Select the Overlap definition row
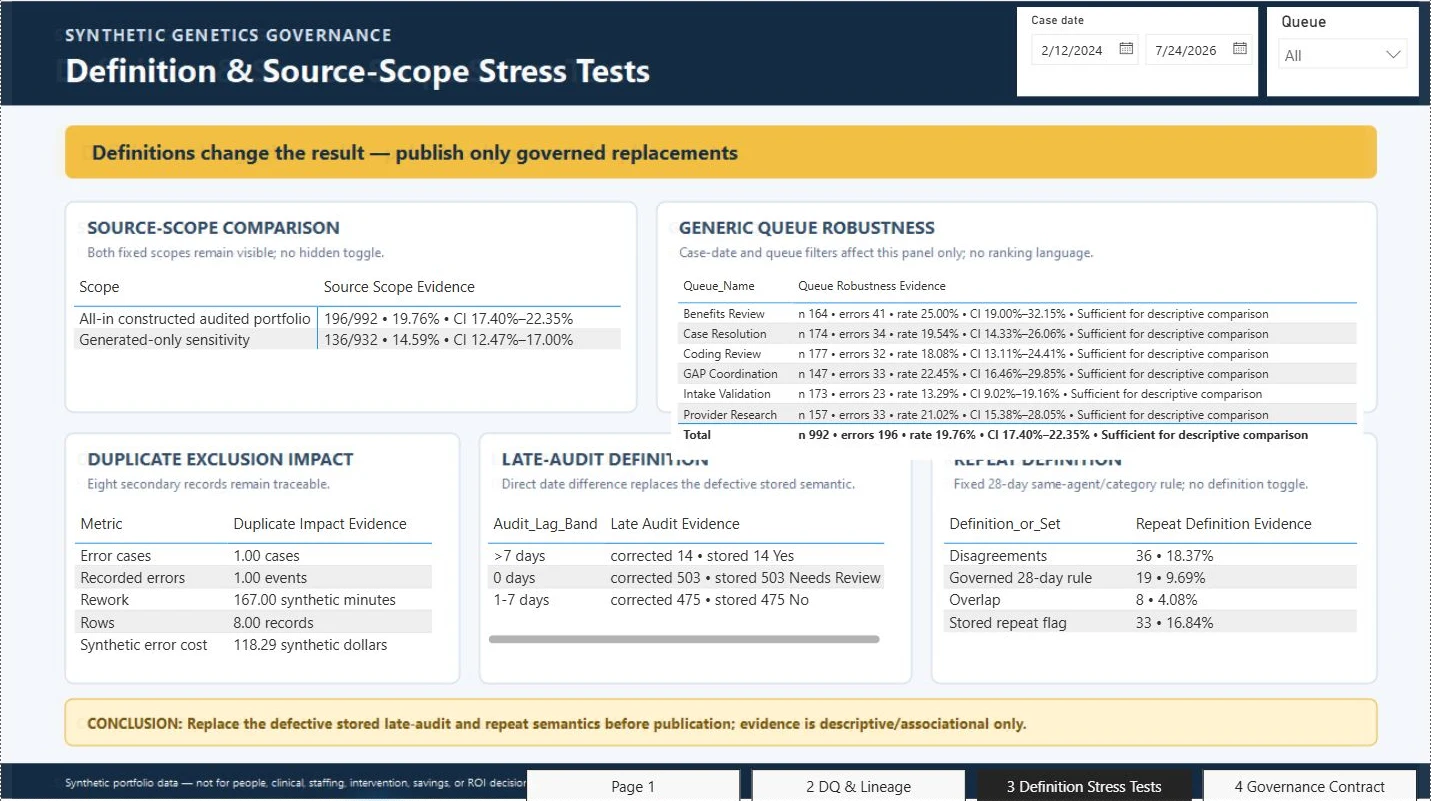This screenshot has width=1431, height=801. [x=1151, y=600]
